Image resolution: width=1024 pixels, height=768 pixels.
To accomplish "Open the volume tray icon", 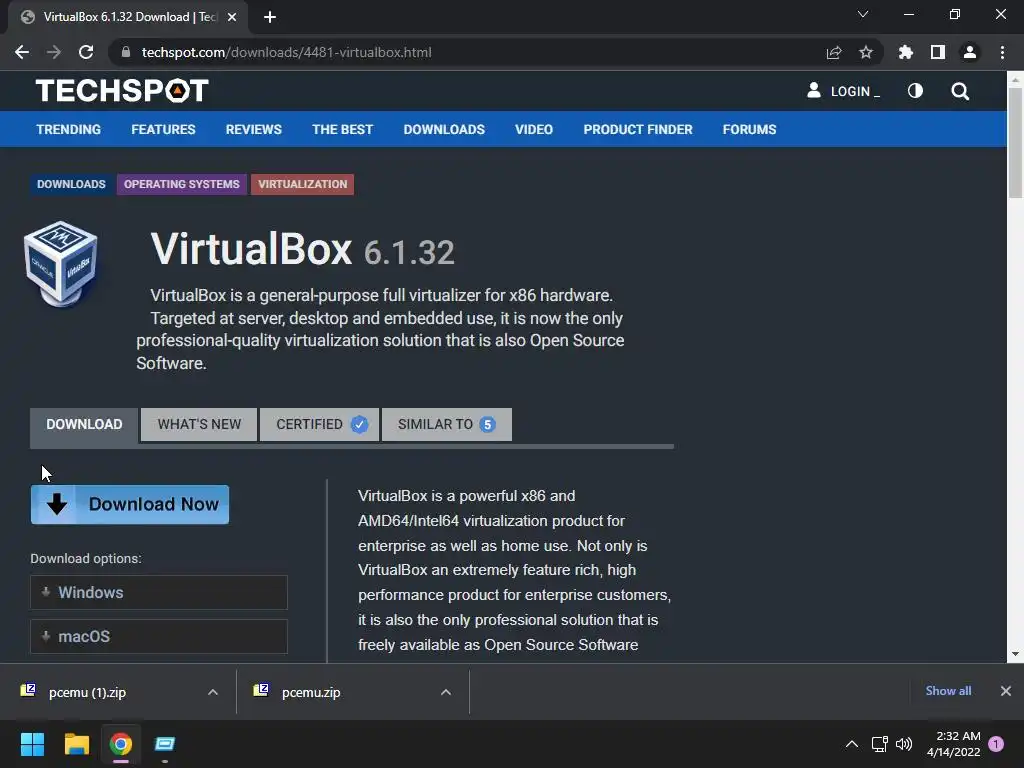I will coord(904,744).
